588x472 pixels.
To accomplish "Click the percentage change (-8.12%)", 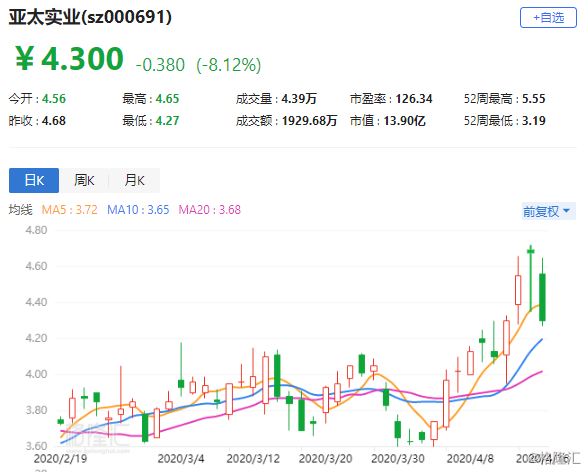I will (x=229, y=64).
